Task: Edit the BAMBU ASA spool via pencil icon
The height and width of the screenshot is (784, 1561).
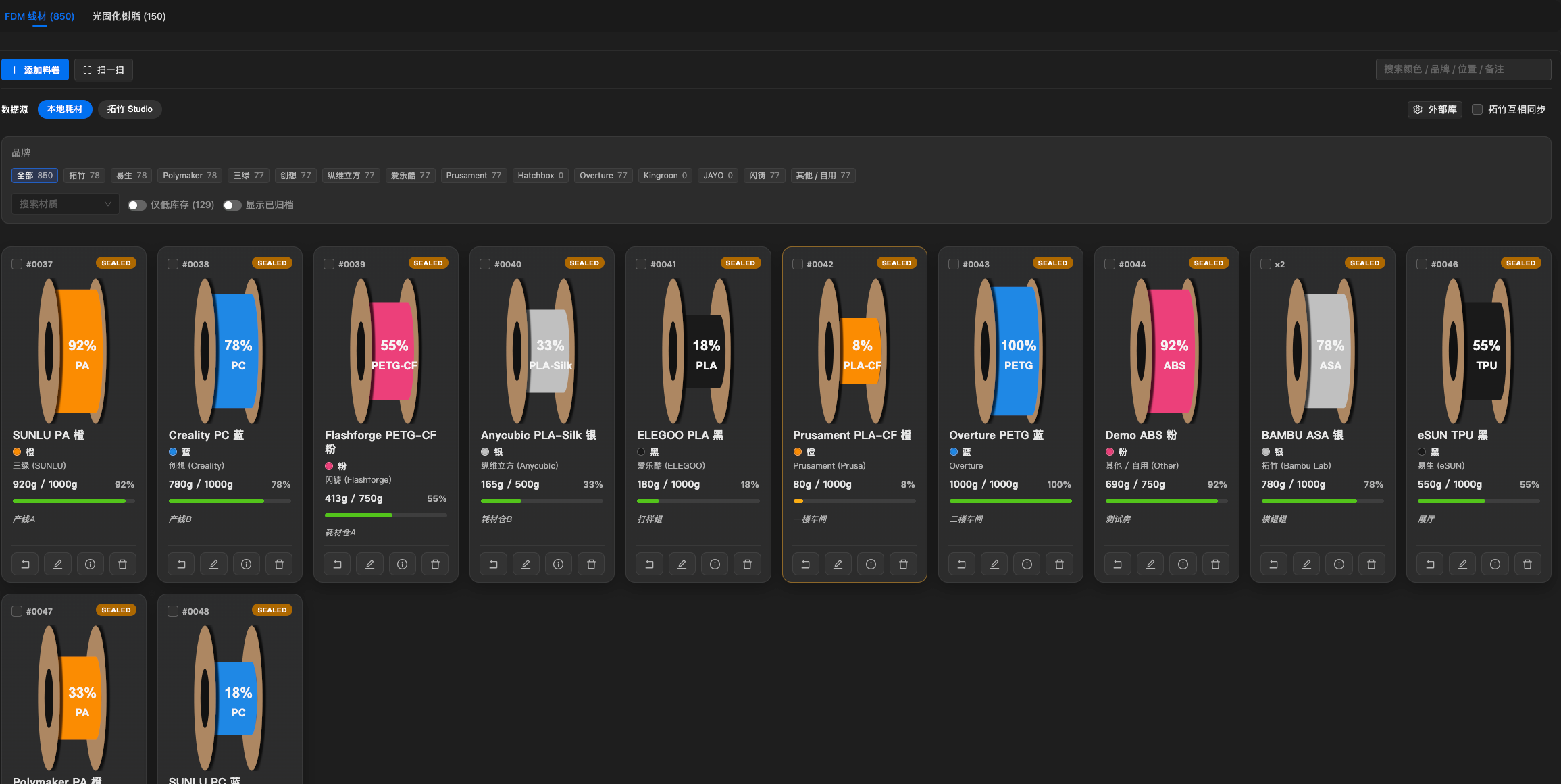Action: [x=1306, y=564]
